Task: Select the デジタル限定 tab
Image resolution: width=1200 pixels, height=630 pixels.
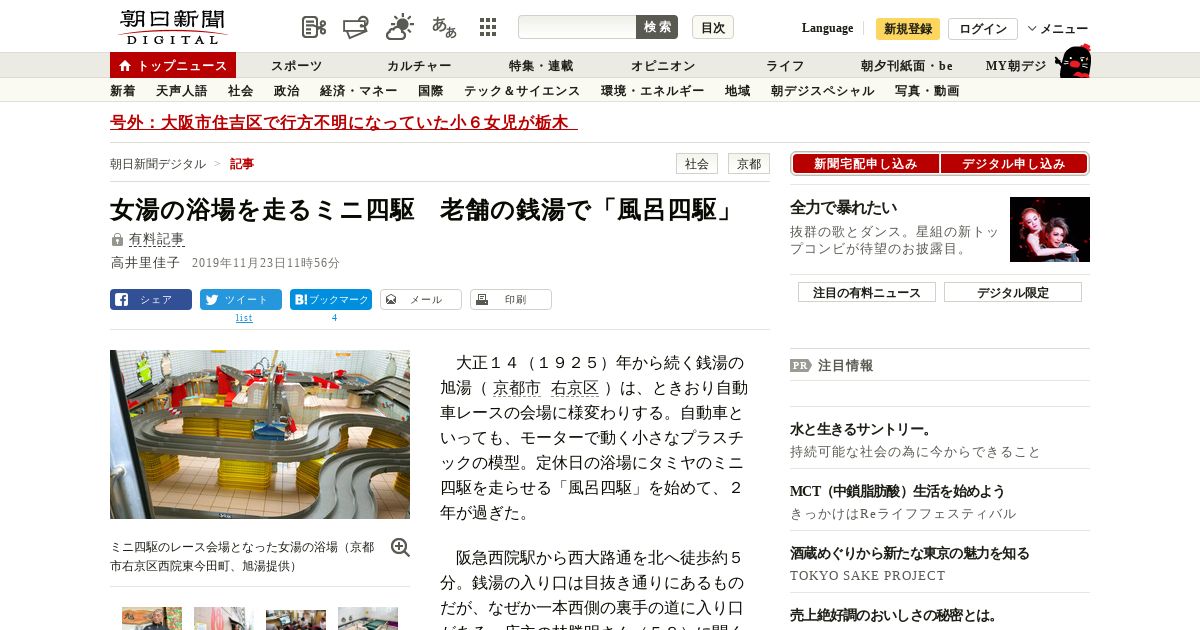Action: pos(1012,292)
